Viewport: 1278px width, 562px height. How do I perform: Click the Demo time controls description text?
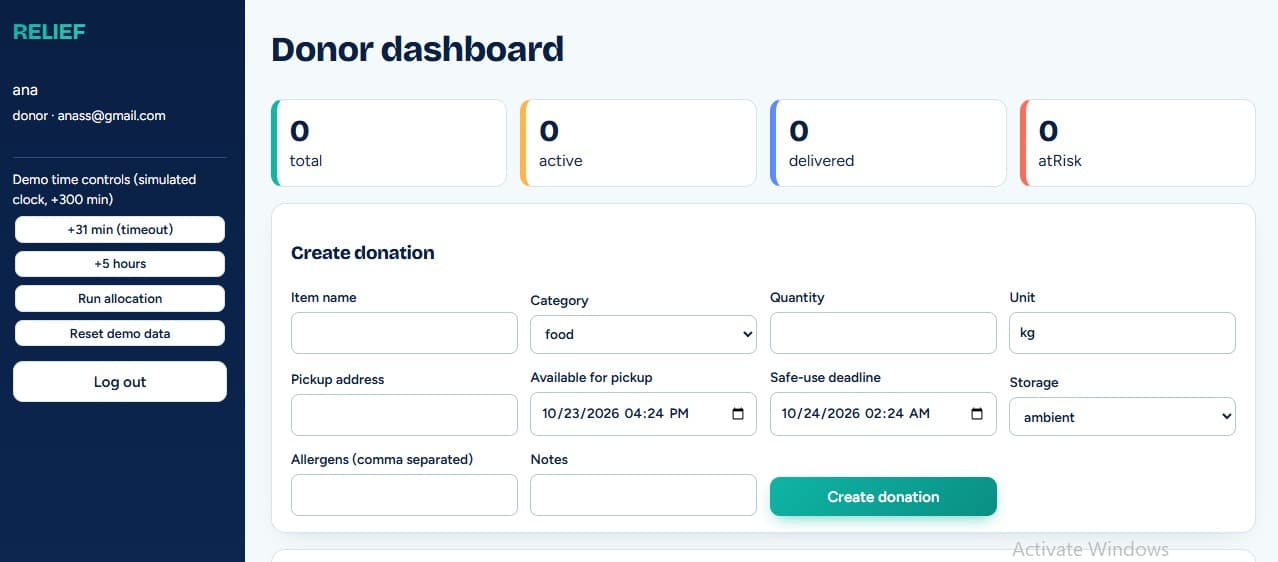click(104, 189)
